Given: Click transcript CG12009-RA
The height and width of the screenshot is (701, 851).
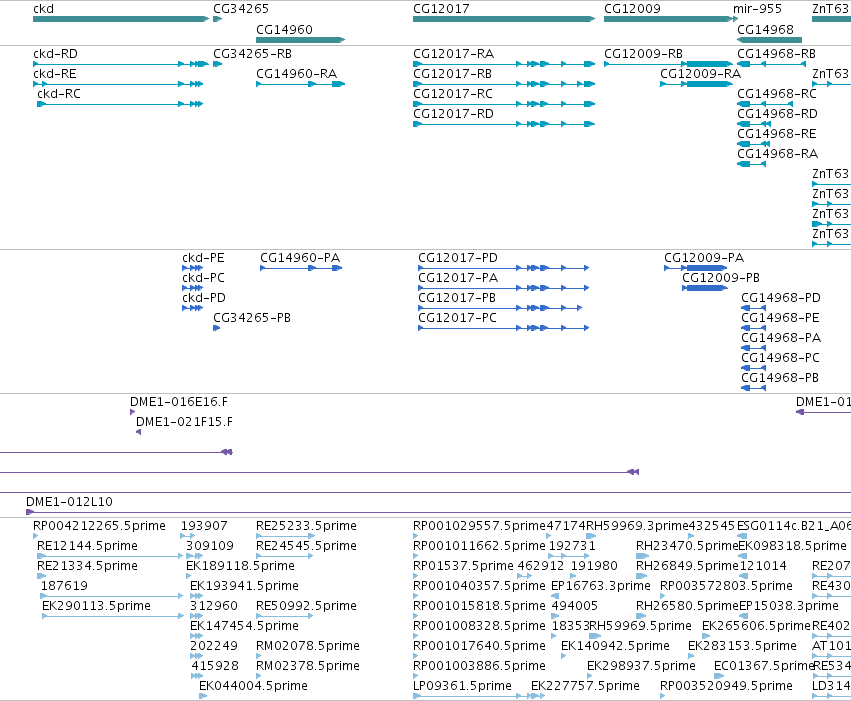Looking at the screenshot, I should (700, 74).
